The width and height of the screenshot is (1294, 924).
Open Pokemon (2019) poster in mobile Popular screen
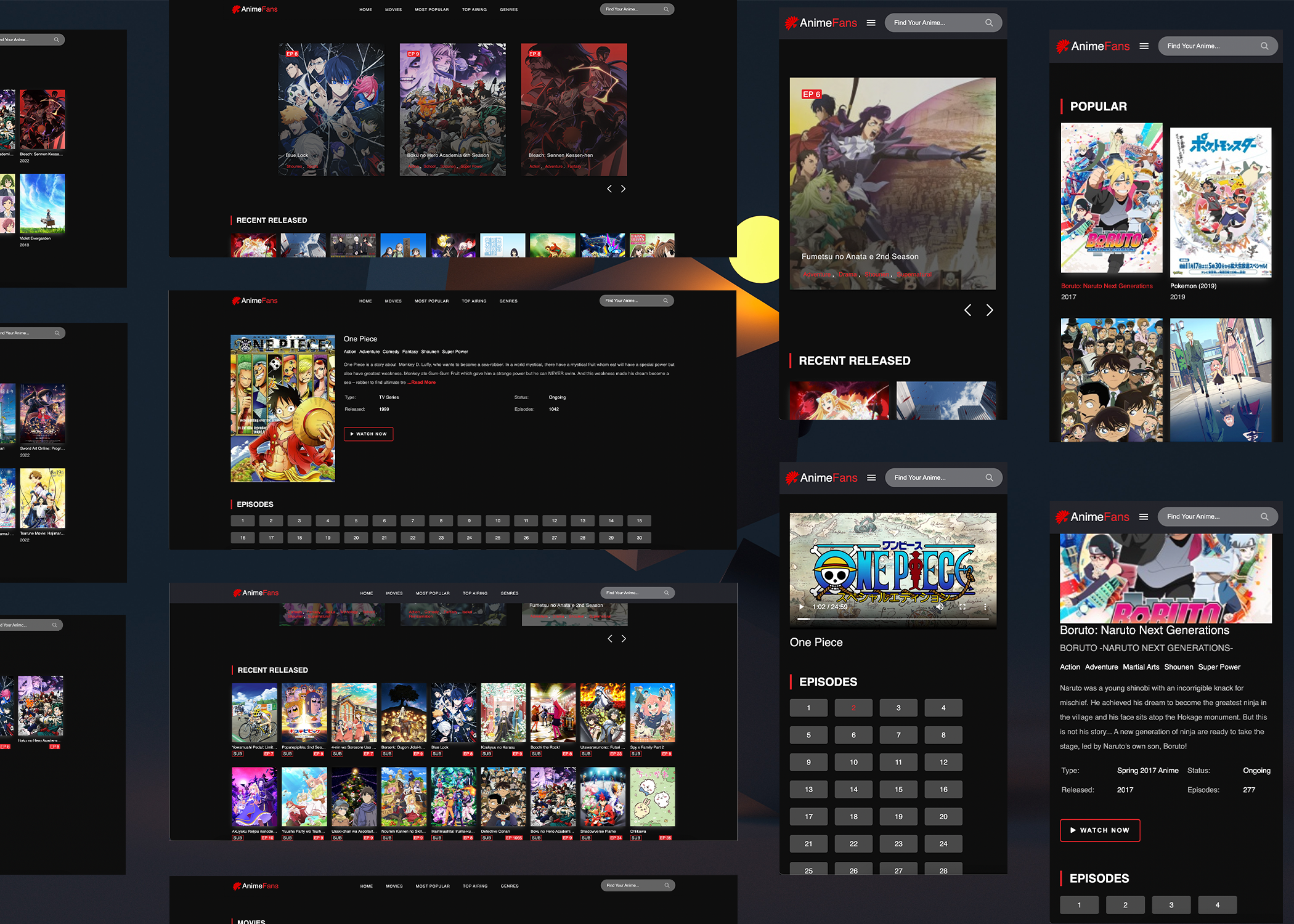[1221, 202]
